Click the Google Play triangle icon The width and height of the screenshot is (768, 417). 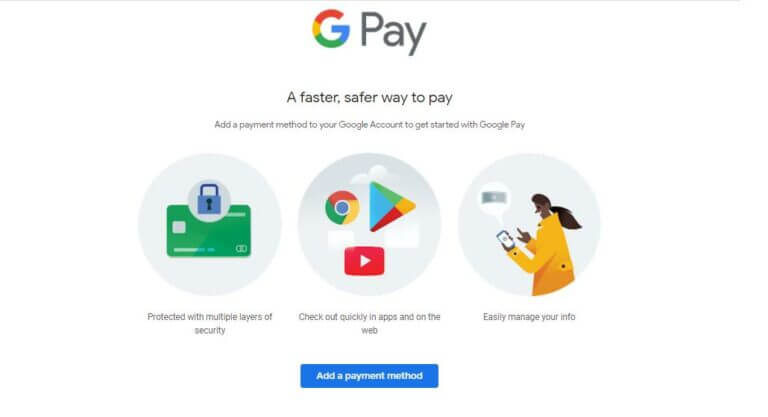tap(392, 206)
